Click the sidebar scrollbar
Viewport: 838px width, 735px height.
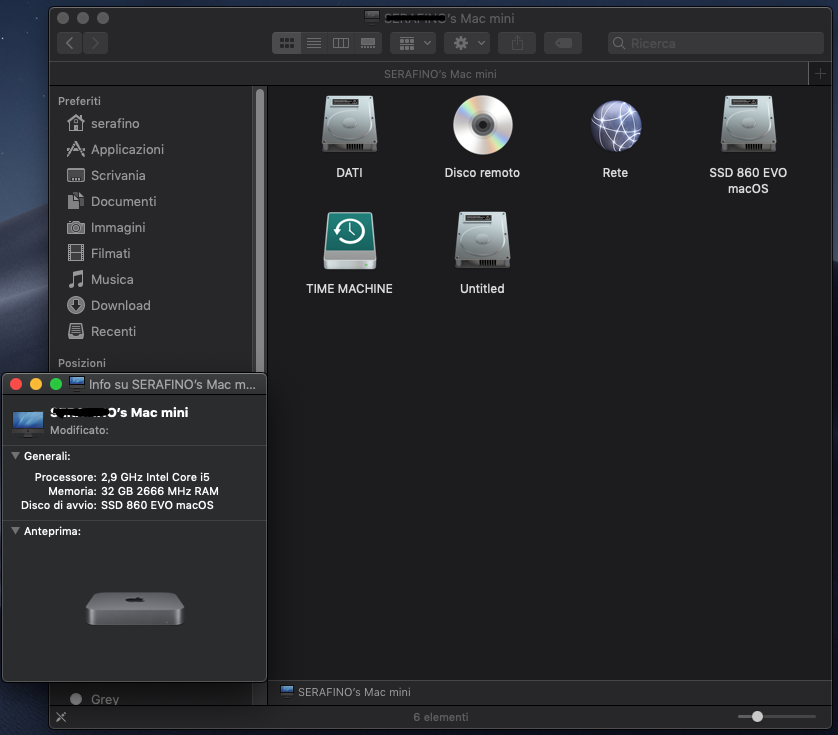(x=260, y=230)
